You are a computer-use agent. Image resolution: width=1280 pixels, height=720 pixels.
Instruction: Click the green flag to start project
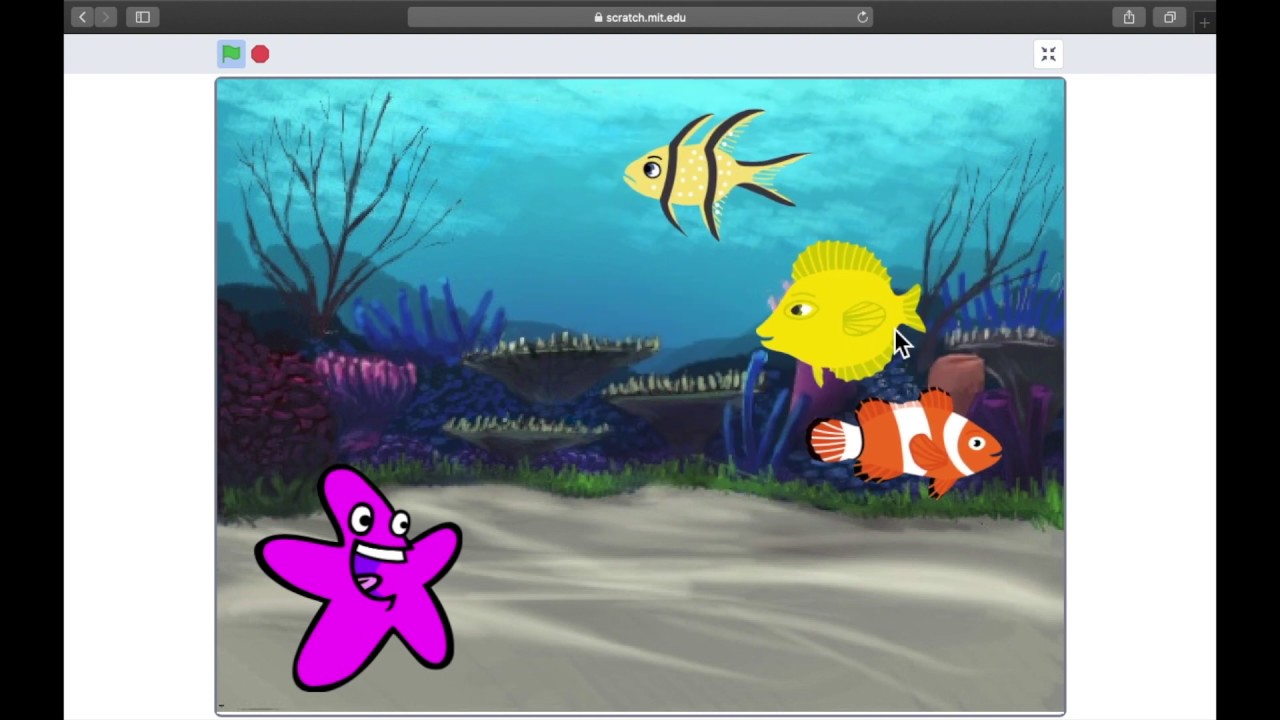click(231, 54)
